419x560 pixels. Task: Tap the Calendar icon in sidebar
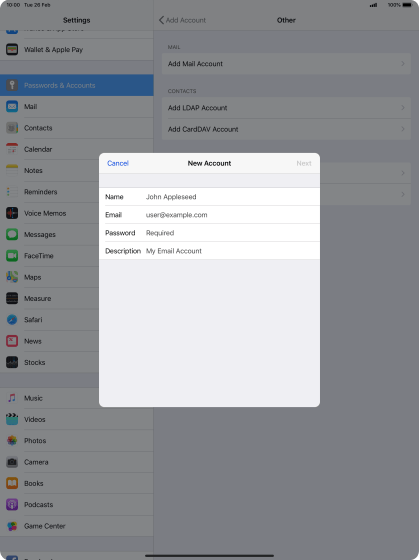pos(12,149)
